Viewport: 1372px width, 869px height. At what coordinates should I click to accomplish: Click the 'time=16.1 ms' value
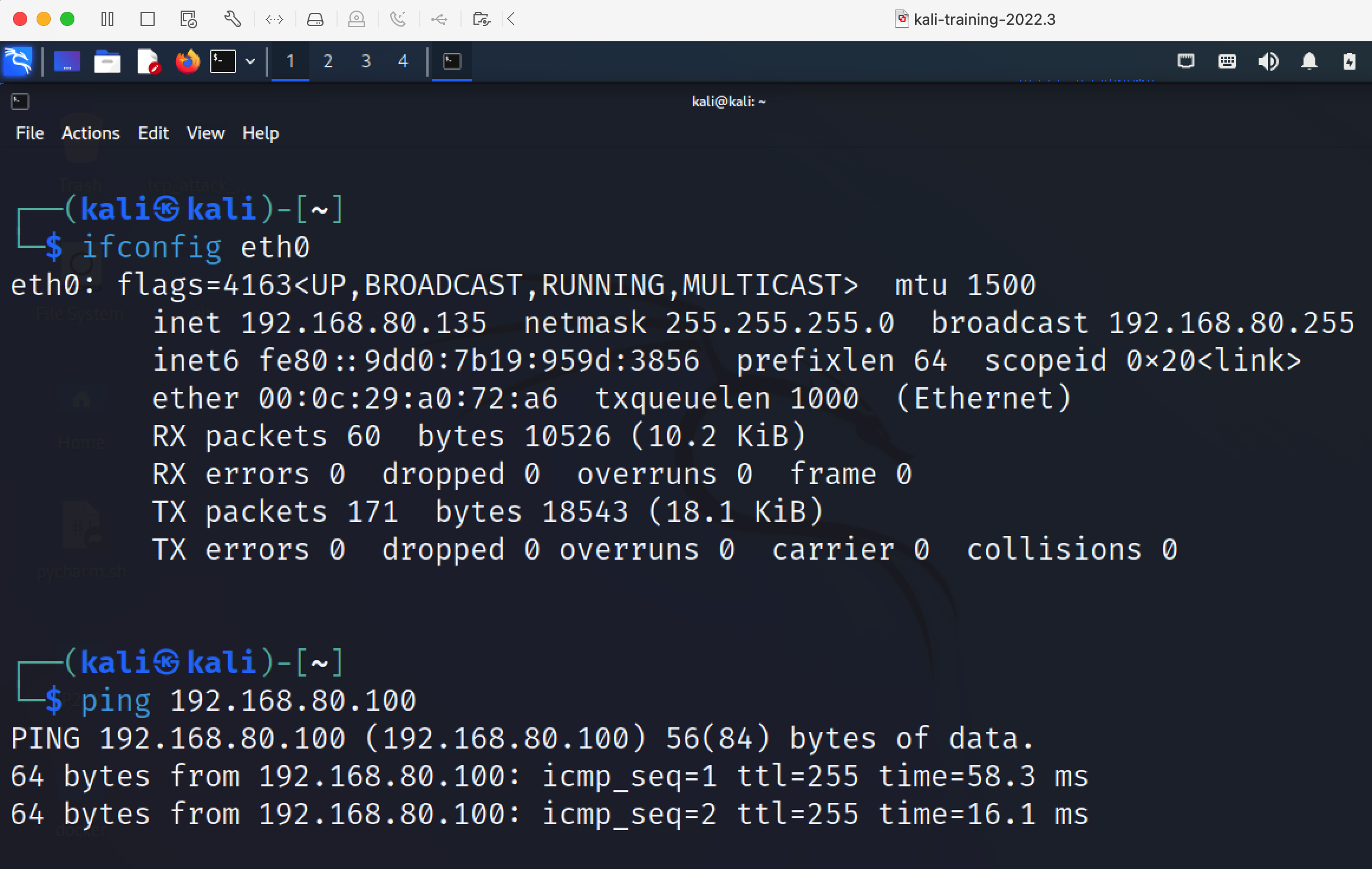[x=984, y=814]
